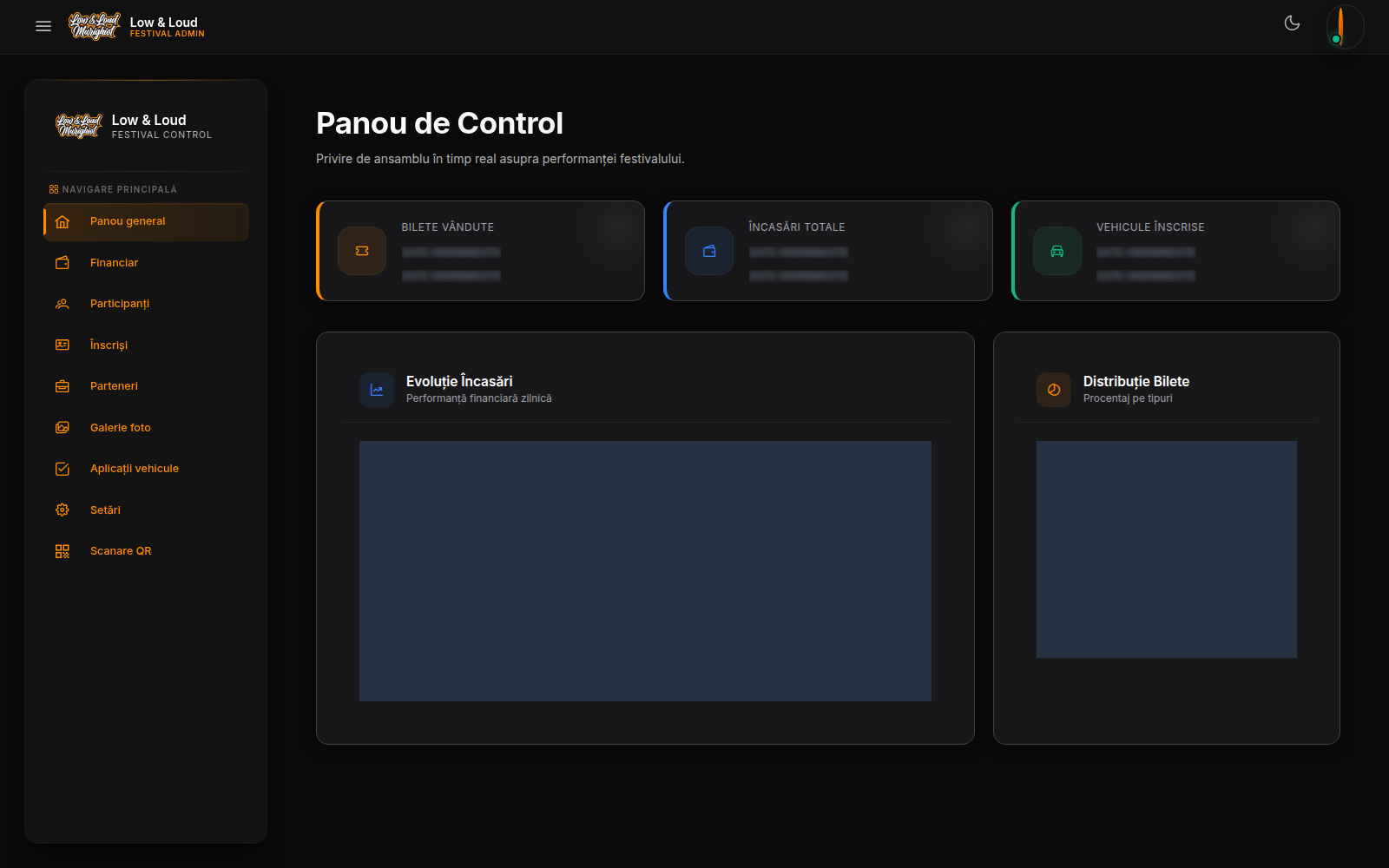
Task: Click the Scanare QR code icon
Action: (x=63, y=551)
